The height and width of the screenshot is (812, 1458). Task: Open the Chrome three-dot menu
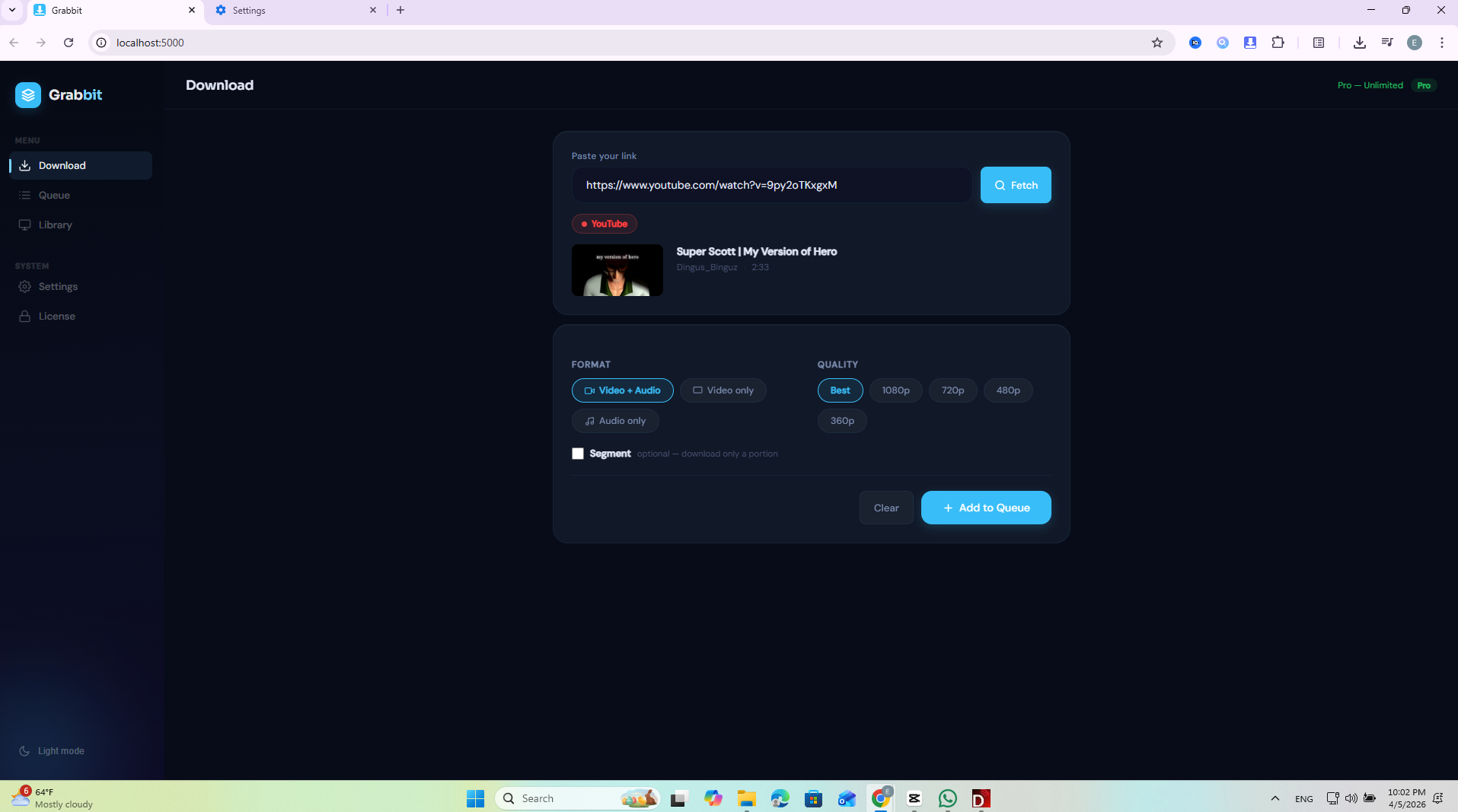click(x=1442, y=43)
